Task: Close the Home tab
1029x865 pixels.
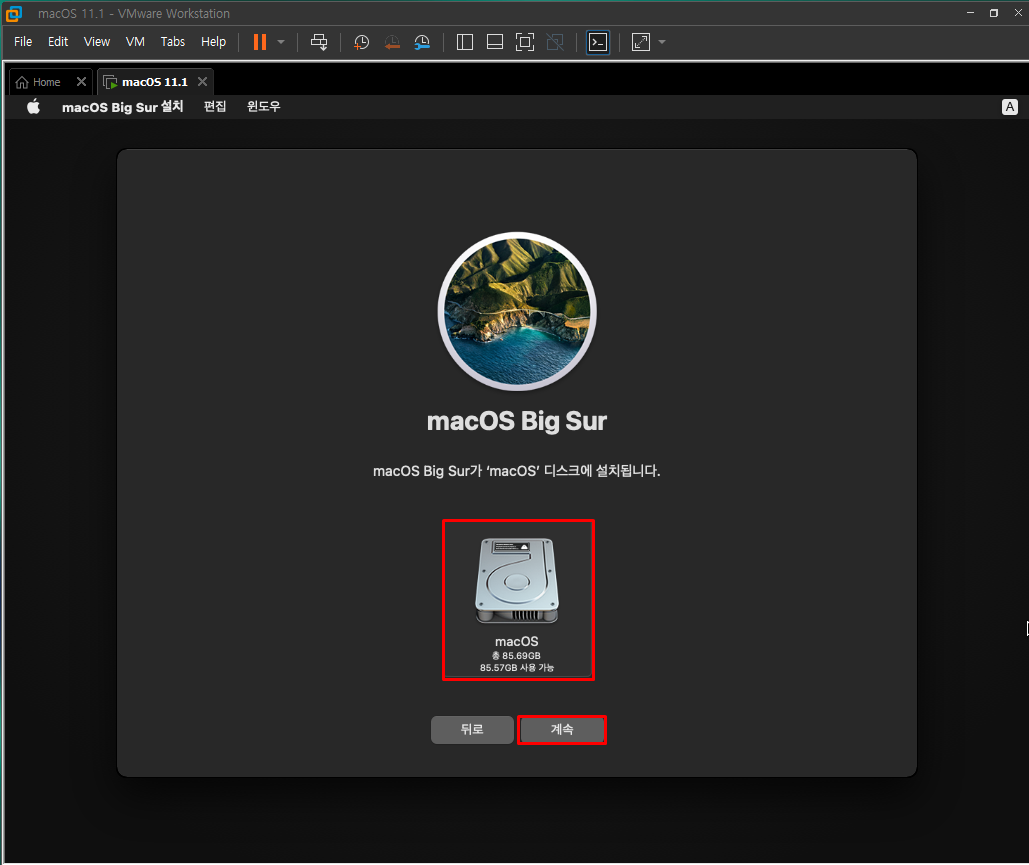Action: [x=81, y=81]
